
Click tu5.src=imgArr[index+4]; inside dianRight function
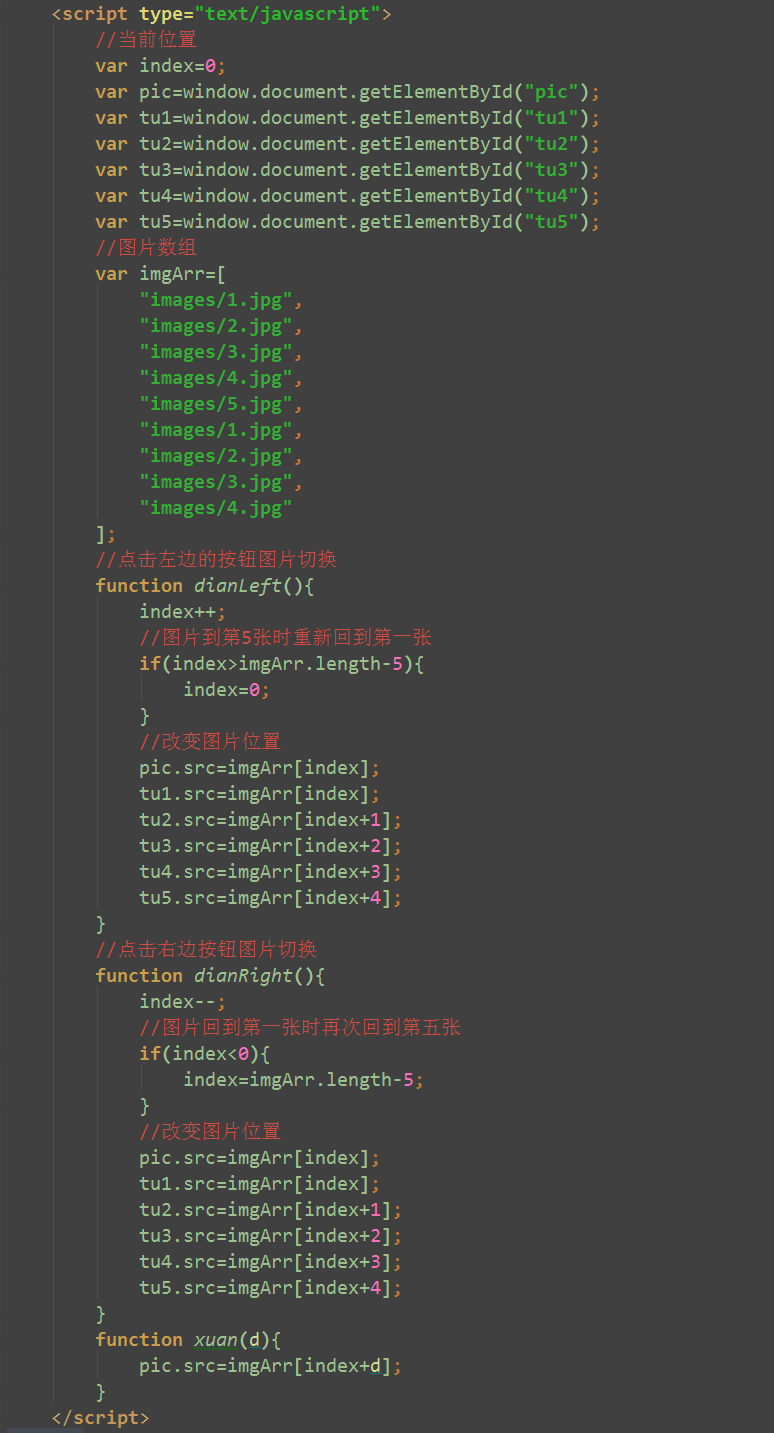tap(271, 1288)
